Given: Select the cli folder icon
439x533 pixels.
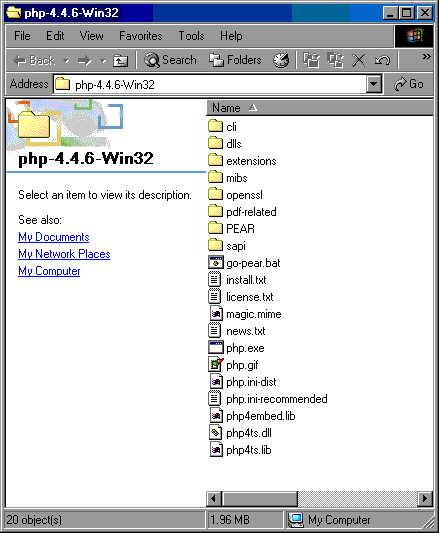Looking at the screenshot, I should (215, 126).
